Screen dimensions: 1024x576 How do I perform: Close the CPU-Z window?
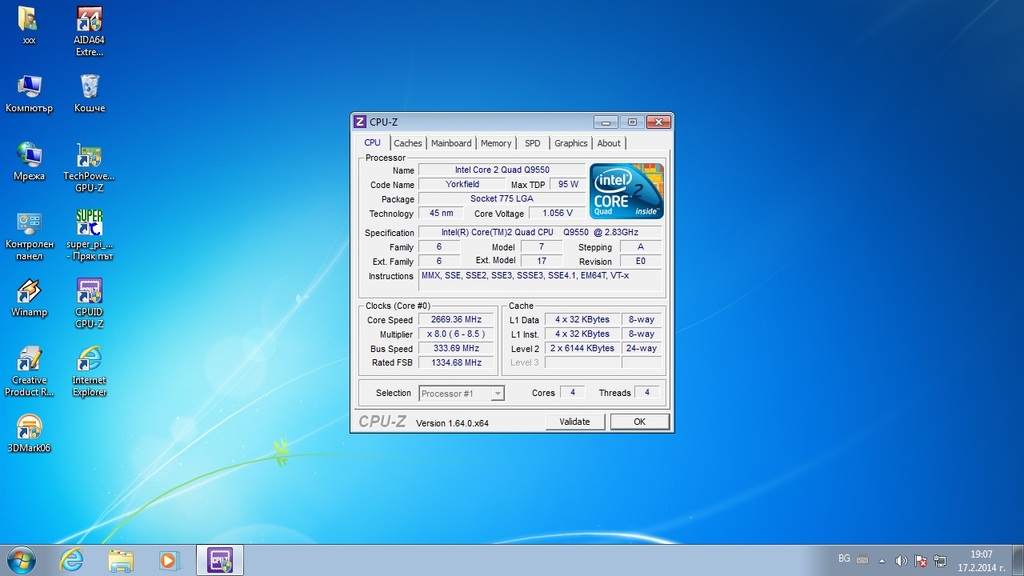click(x=658, y=122)
